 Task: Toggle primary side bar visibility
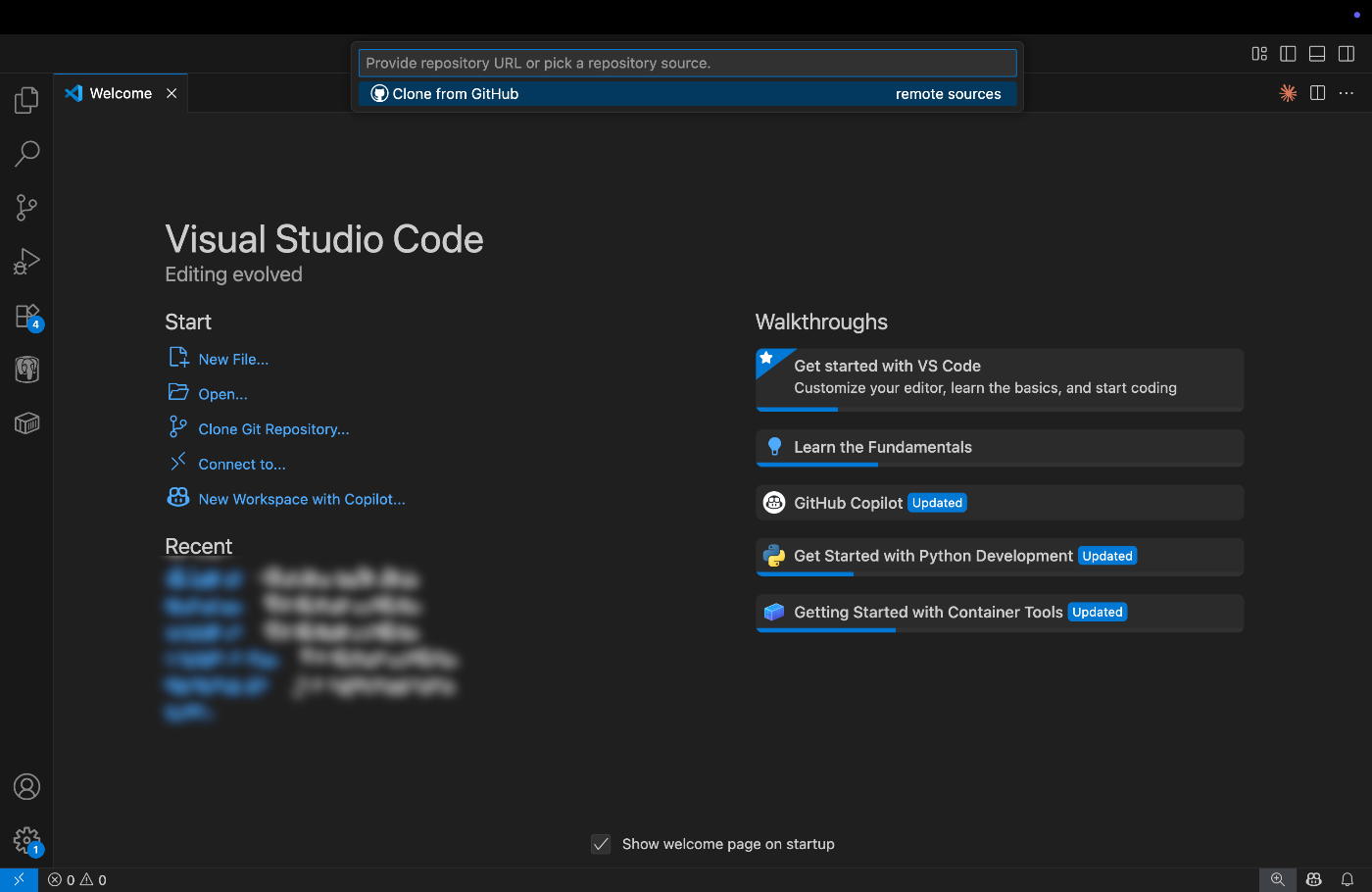click(1289, 54)
